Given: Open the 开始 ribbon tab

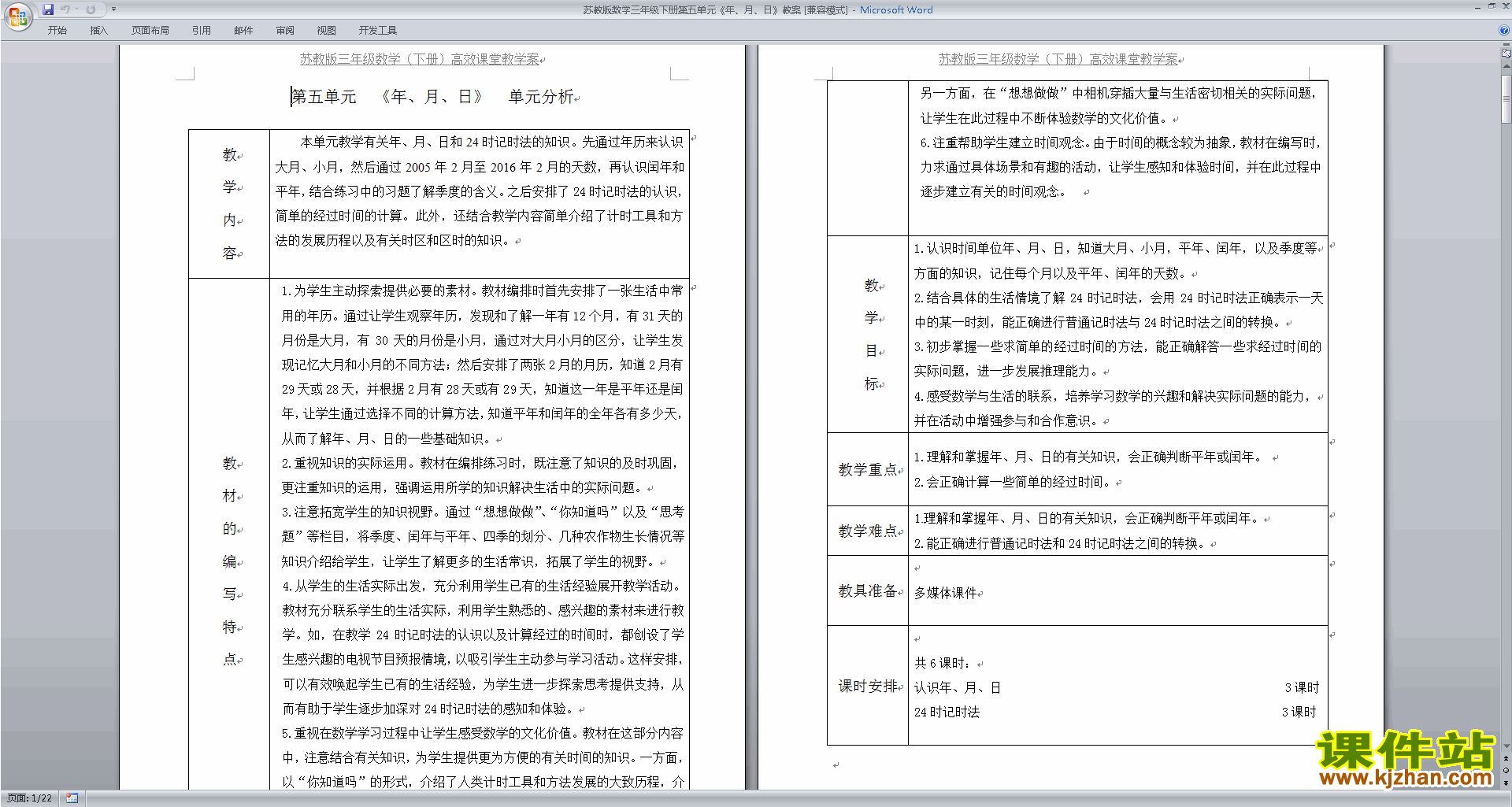Looking at the screenshot, I should tap(57, 30).
